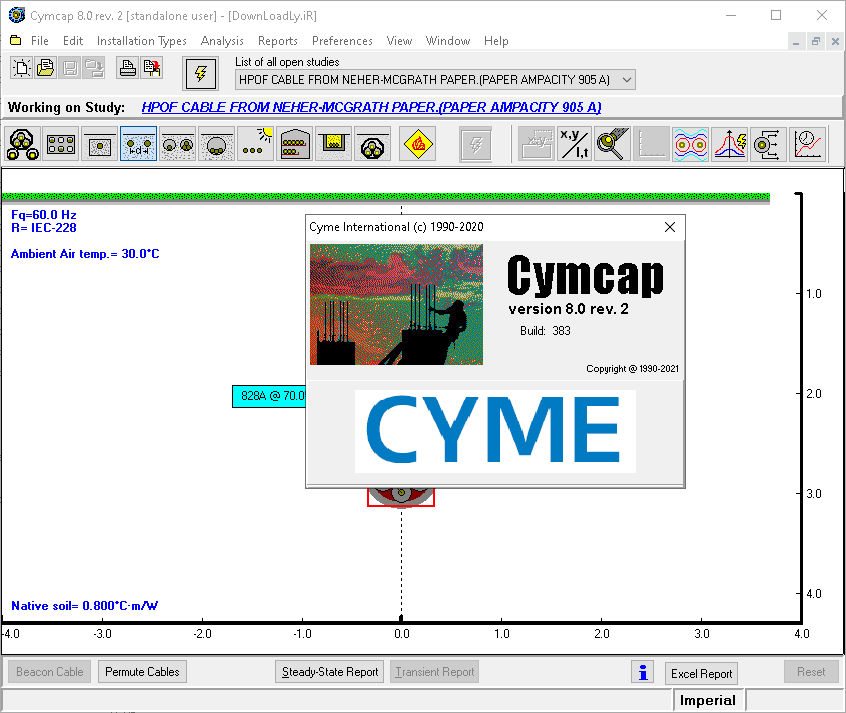Click the disabled axes graph icon
Screen dimensions: 846x713
(x=652, y=144)
